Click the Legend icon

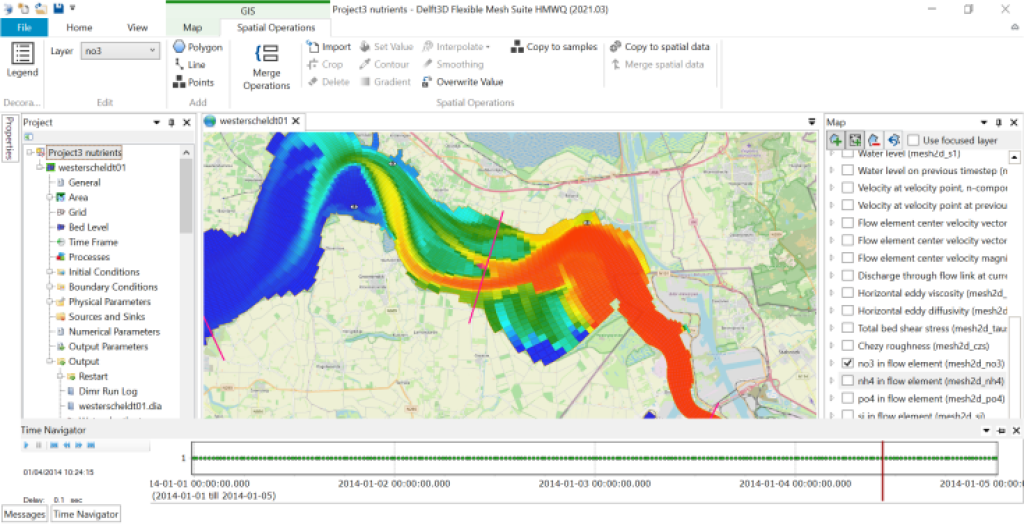(x=22, y=59)
